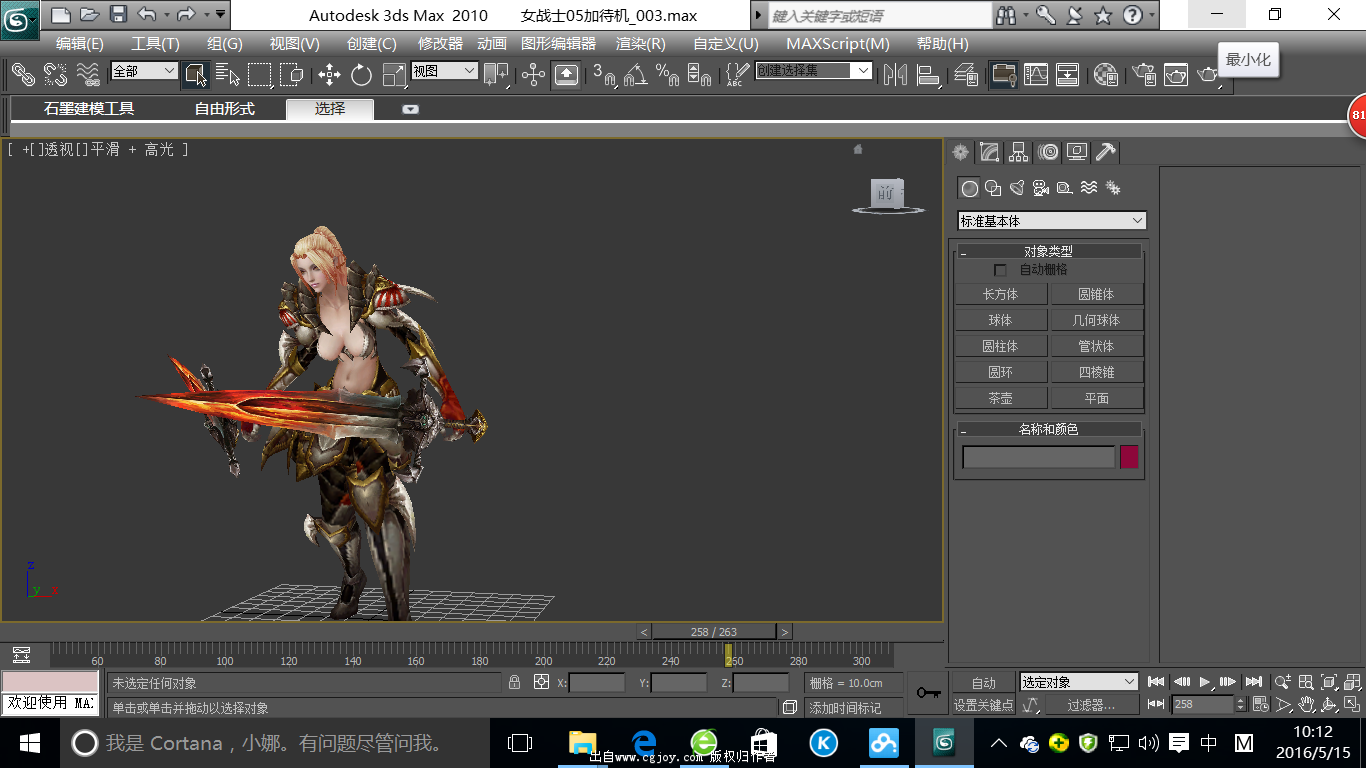Expand the ribbon minimize dropdown arrow

[x=411, y=109]
